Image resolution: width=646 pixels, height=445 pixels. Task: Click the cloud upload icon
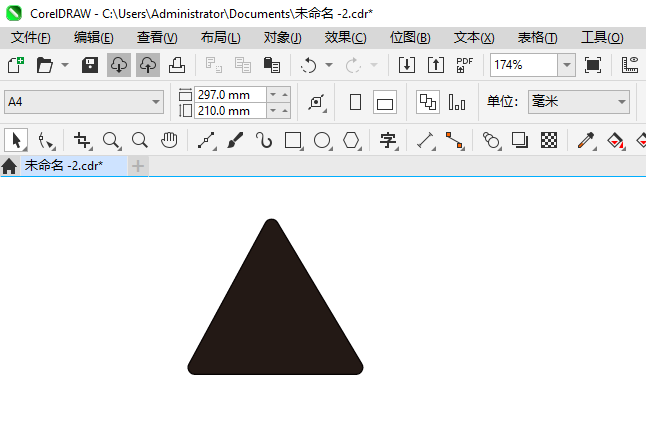point(148,65)
